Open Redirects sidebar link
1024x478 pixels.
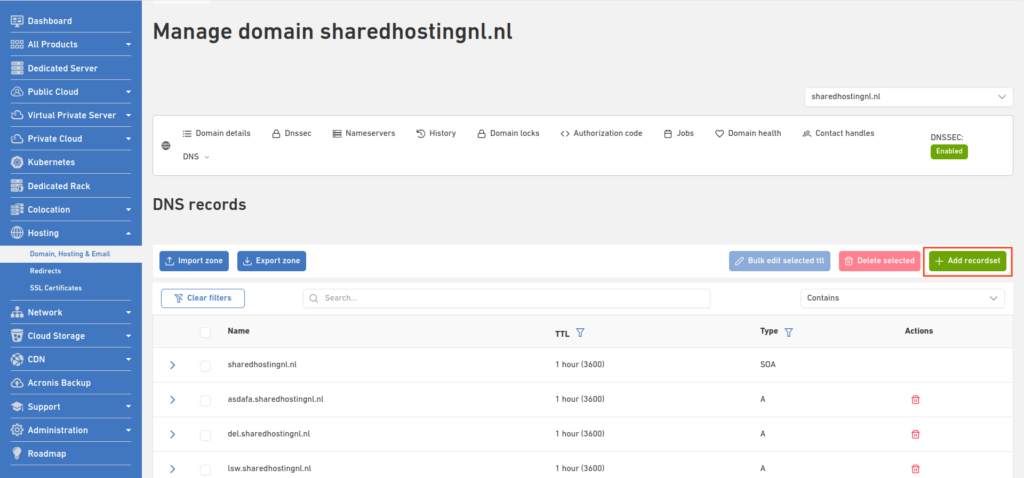click(x=45, y=270)
